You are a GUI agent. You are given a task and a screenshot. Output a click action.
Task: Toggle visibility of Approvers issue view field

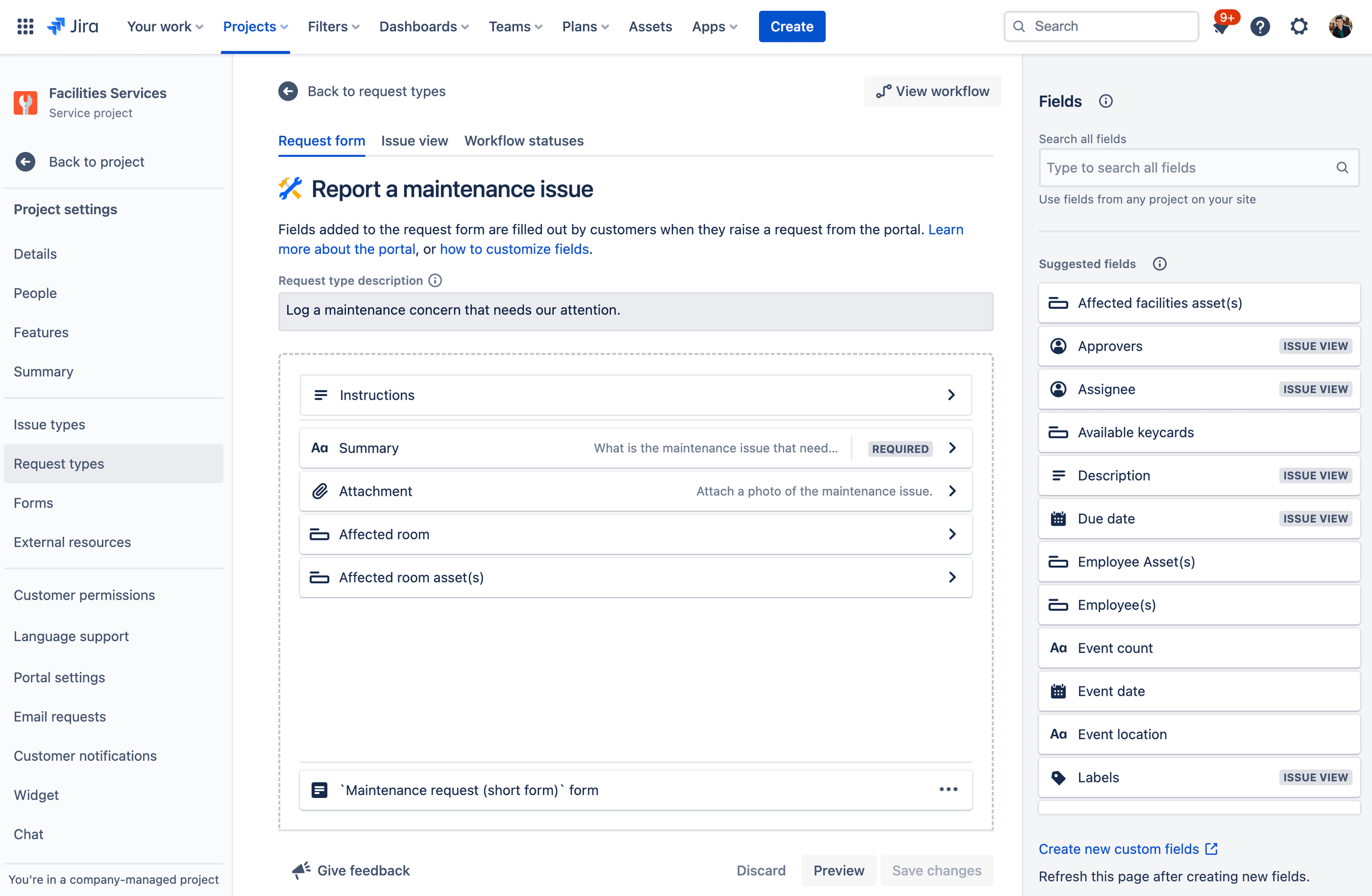coord(1316,346)
